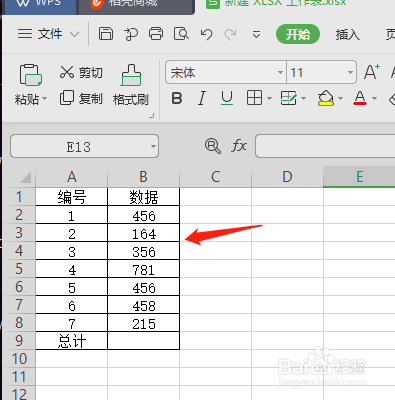Expand the quick access toolbar customize arrow

pyautogui.click(x=256, y=34)
